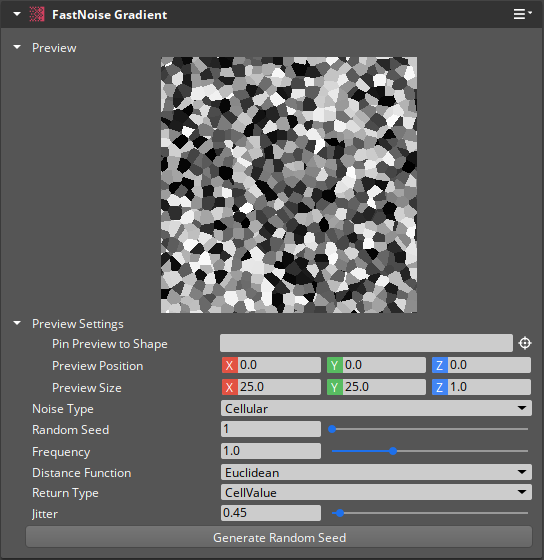Collapse the Preview section
Screen dimensions: 544x560
coord(17,47)
